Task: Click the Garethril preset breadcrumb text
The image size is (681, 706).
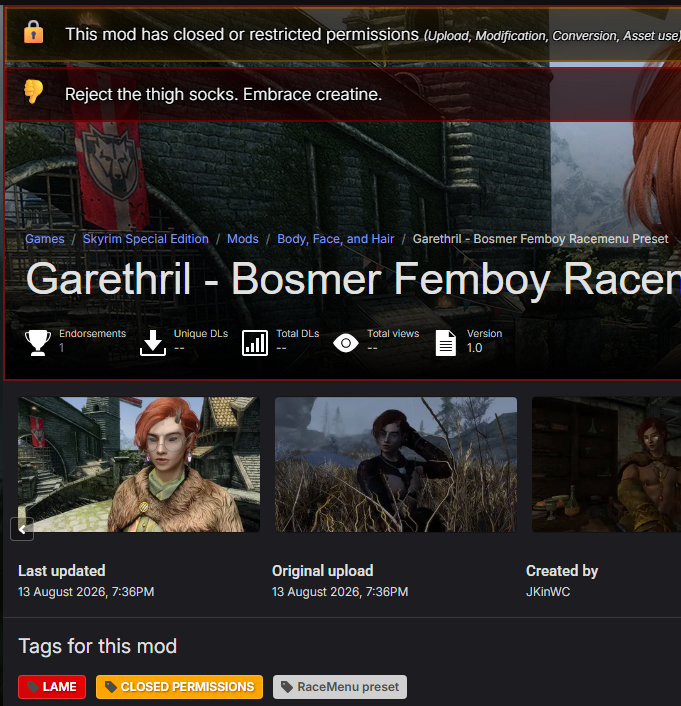Action: point(540,239)
